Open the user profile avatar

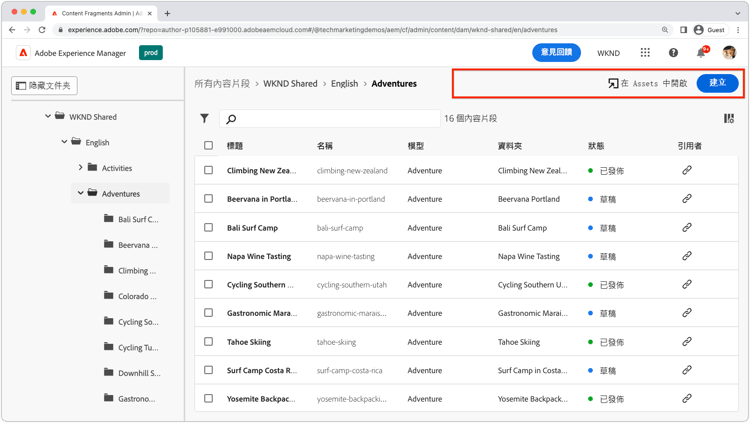click(729, 53)
